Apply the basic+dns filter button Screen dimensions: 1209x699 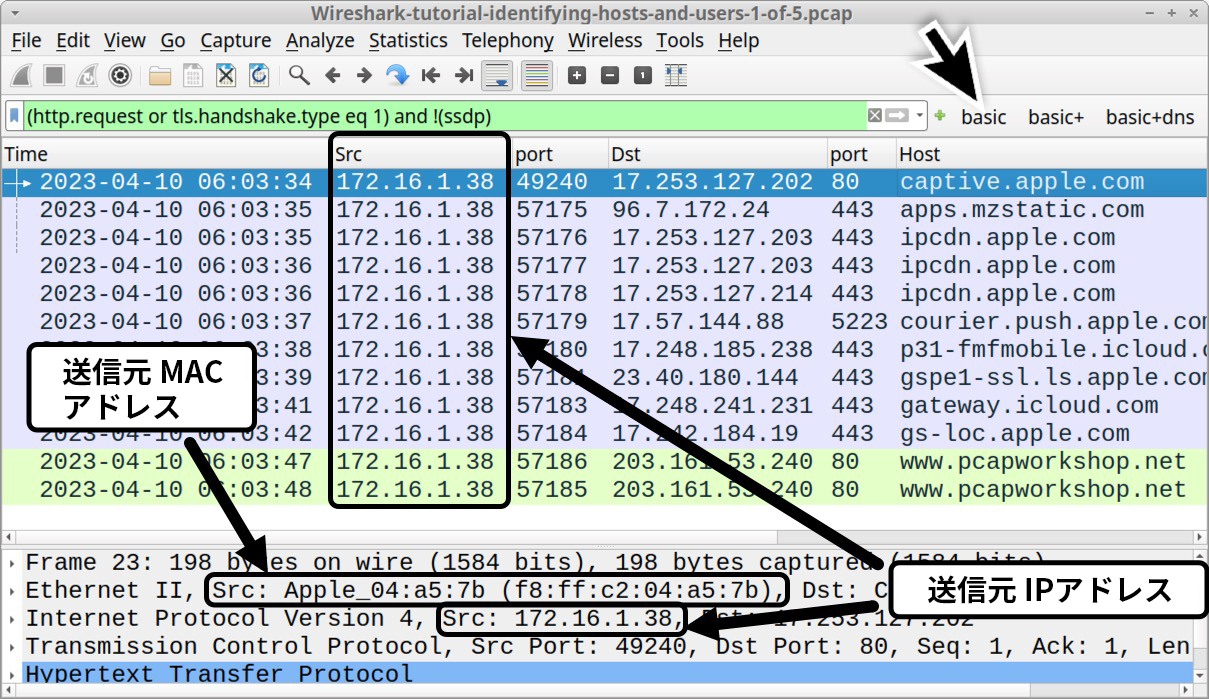(1150, 117)
